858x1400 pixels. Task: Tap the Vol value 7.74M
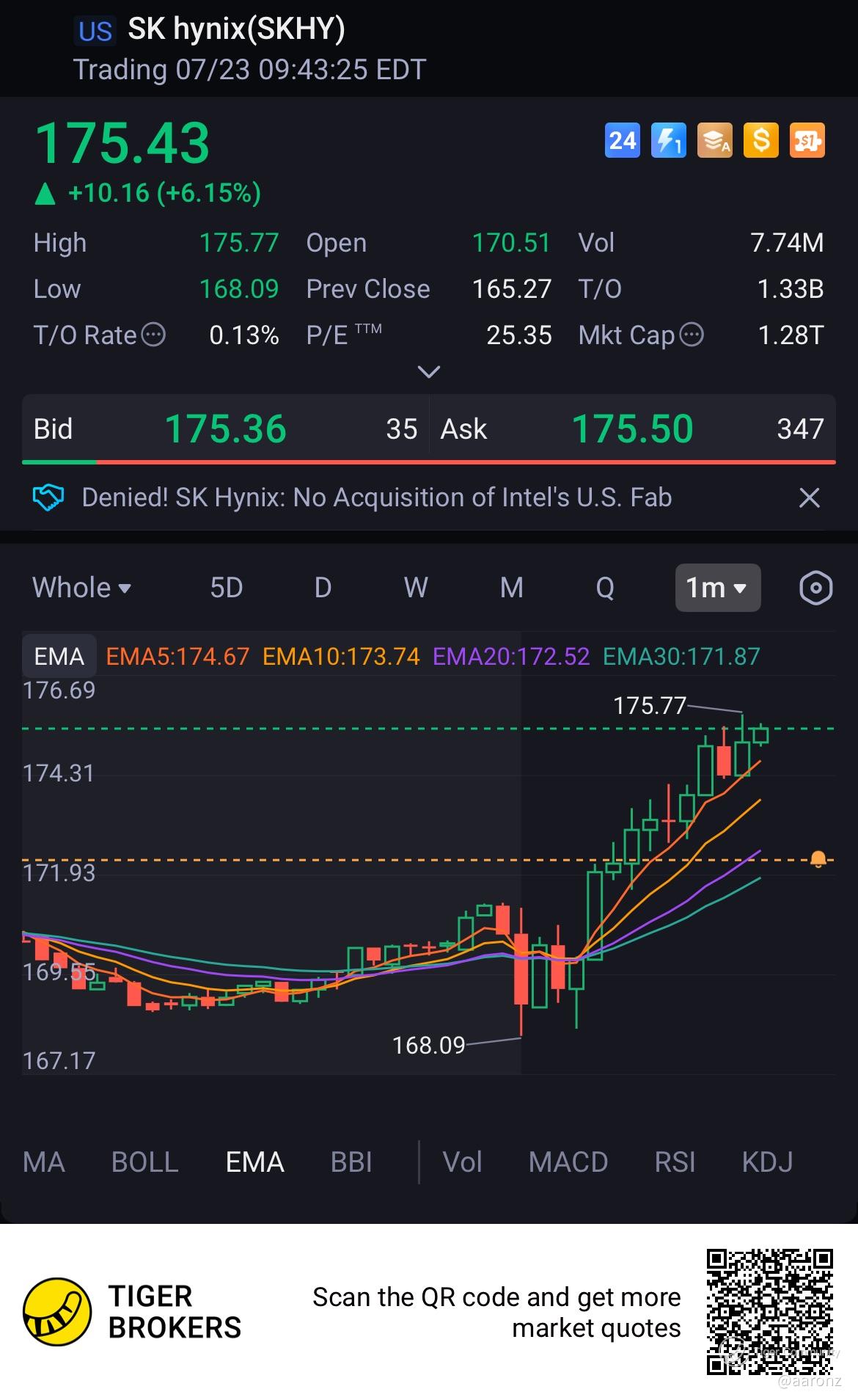788,243
